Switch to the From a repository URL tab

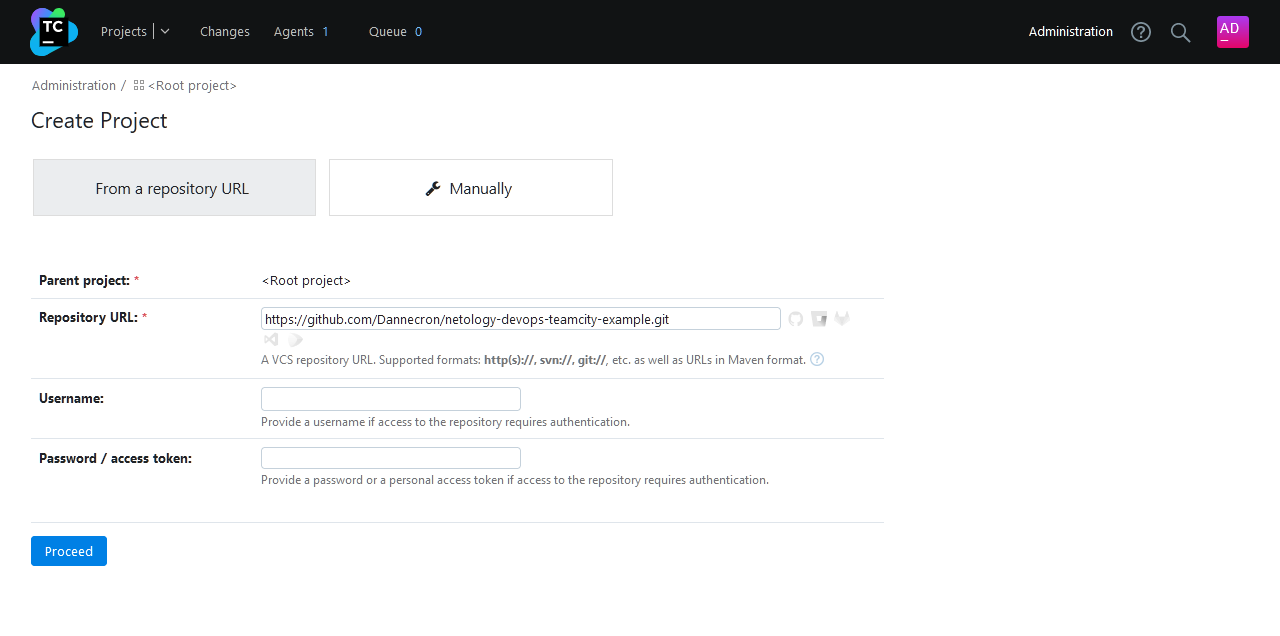click(x=173, y=187)
